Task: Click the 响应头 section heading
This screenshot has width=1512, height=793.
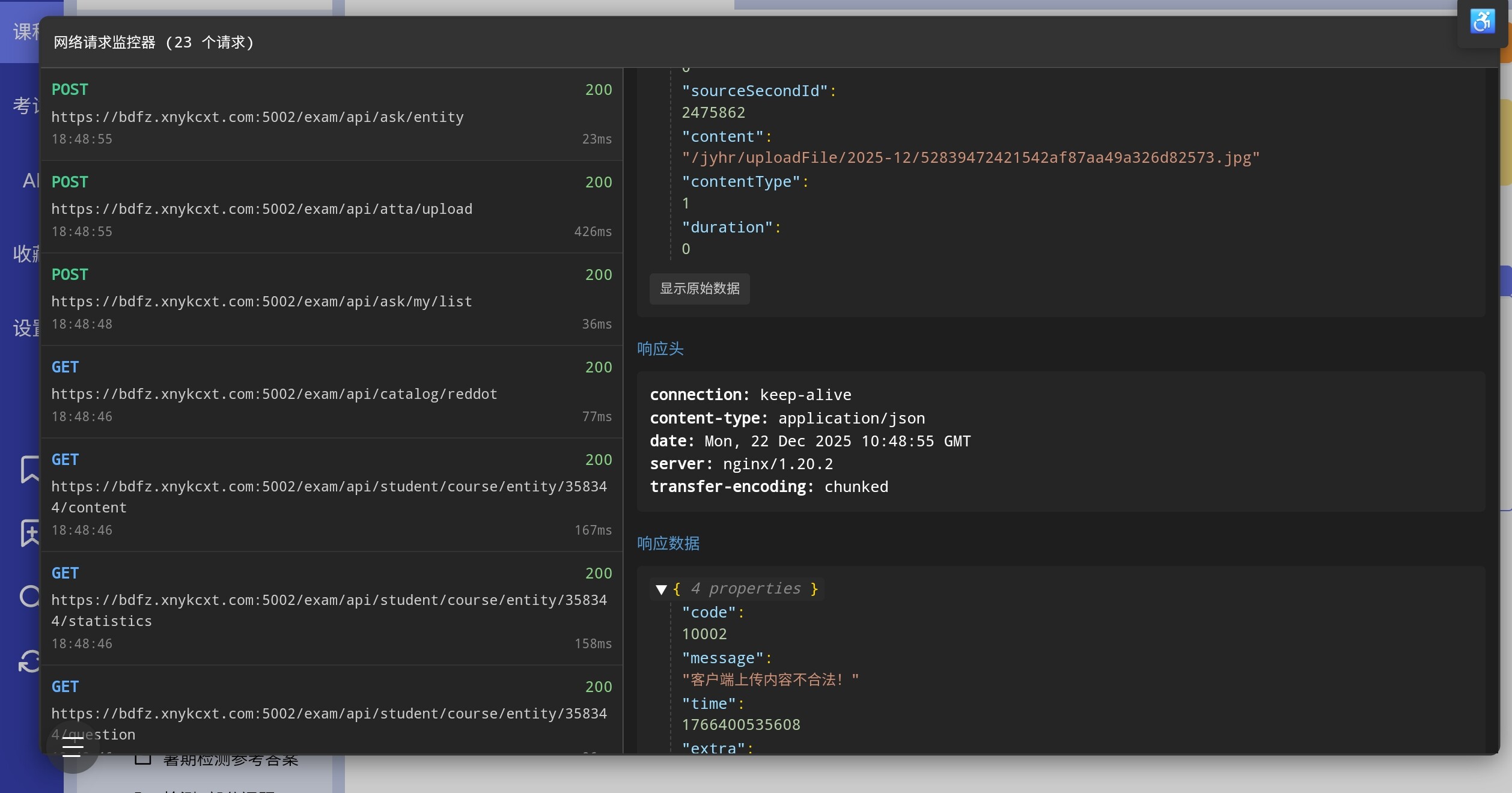Action: 660,349
